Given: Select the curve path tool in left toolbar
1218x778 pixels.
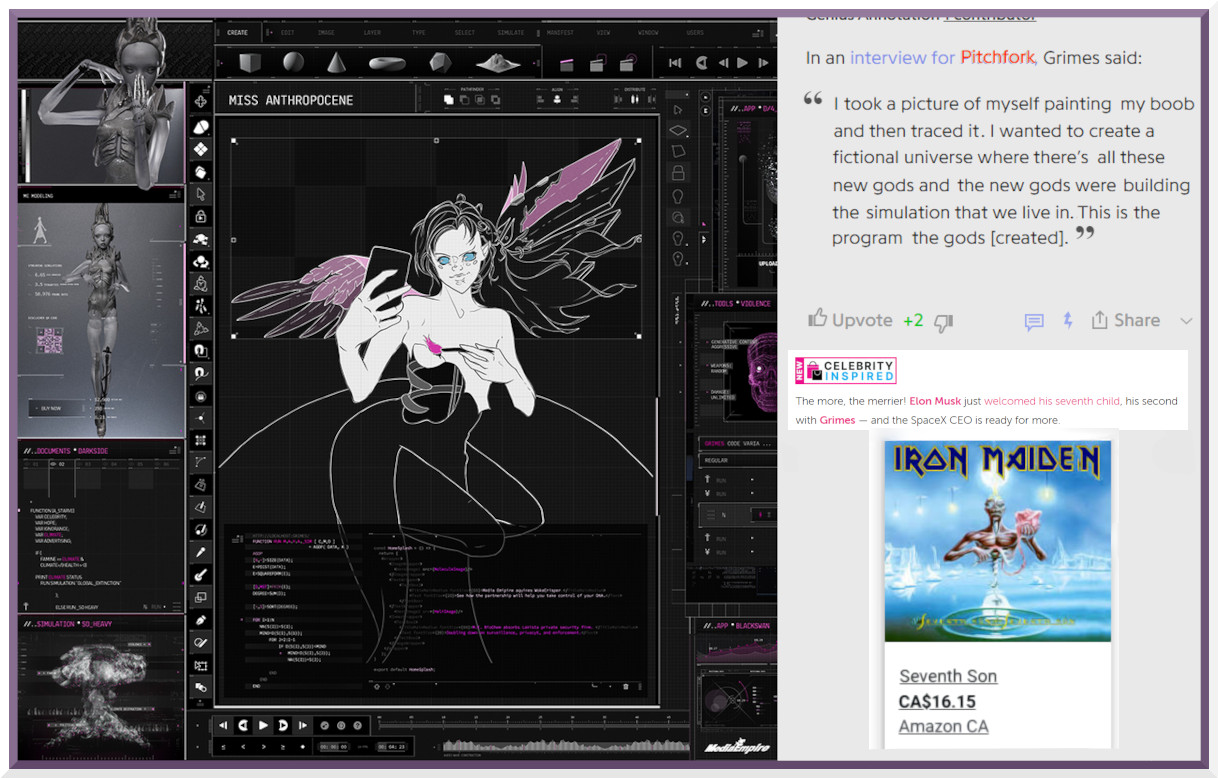Looking at the screenshot, I should coord(201,462).
